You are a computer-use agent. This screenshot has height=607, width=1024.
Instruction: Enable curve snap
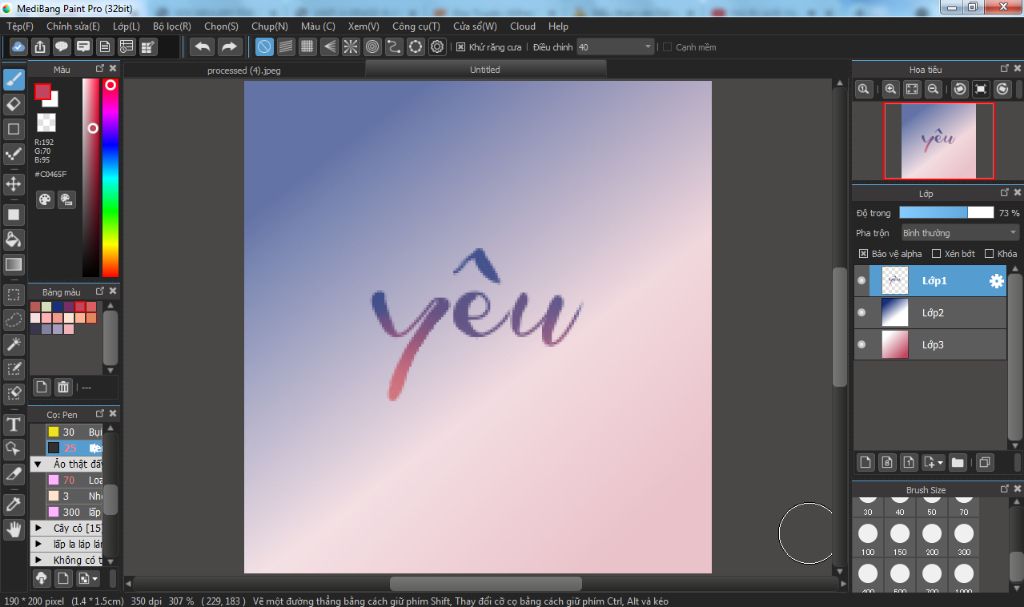click(394, 47)
